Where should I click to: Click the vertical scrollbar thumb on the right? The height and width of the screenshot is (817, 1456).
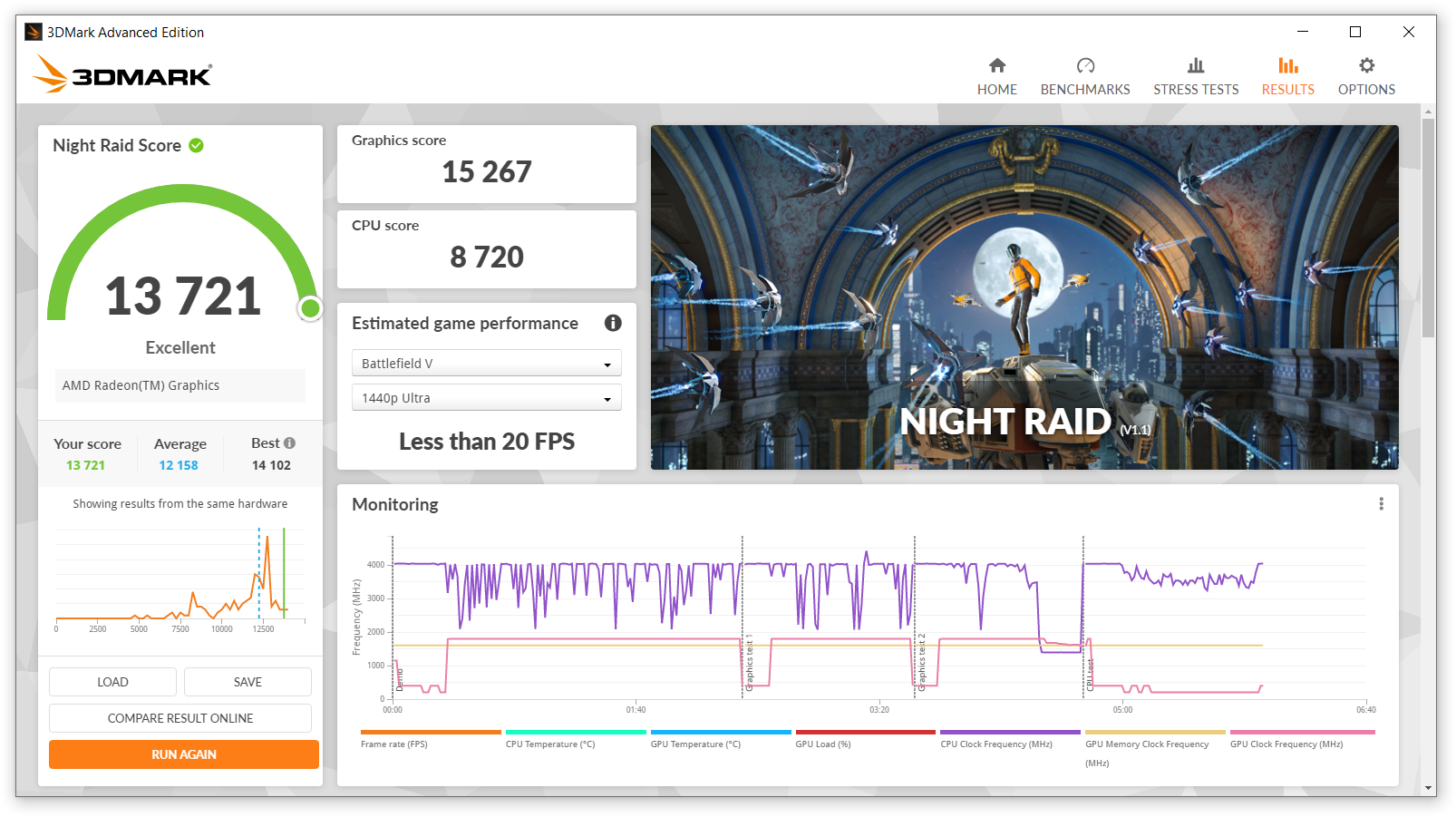1428,227
